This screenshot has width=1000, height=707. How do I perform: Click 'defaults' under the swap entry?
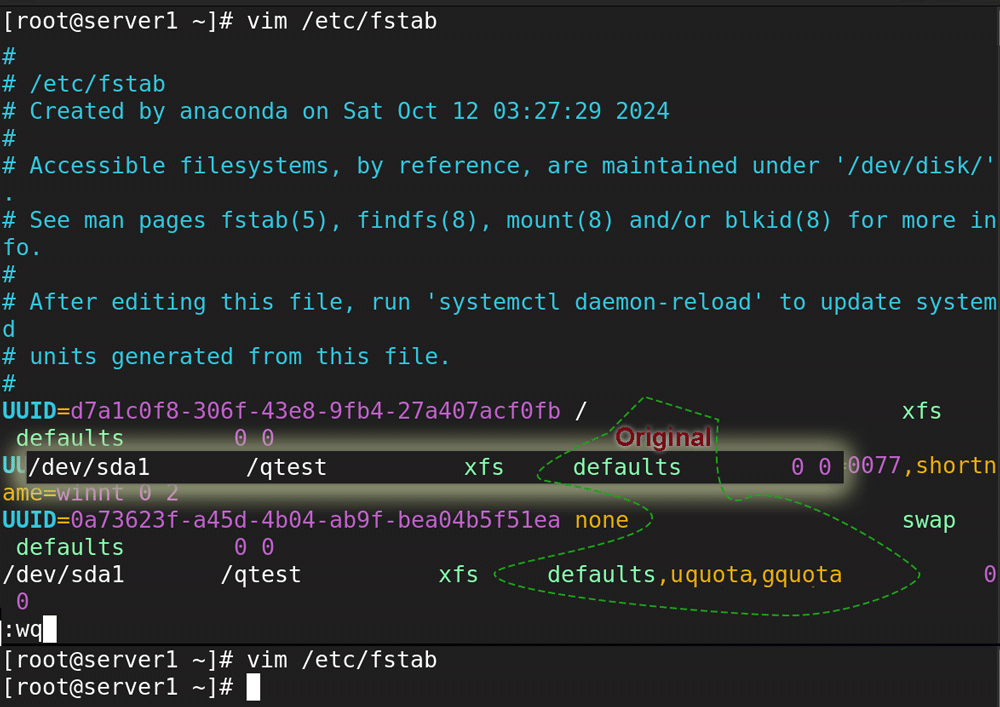coord(70,547)
